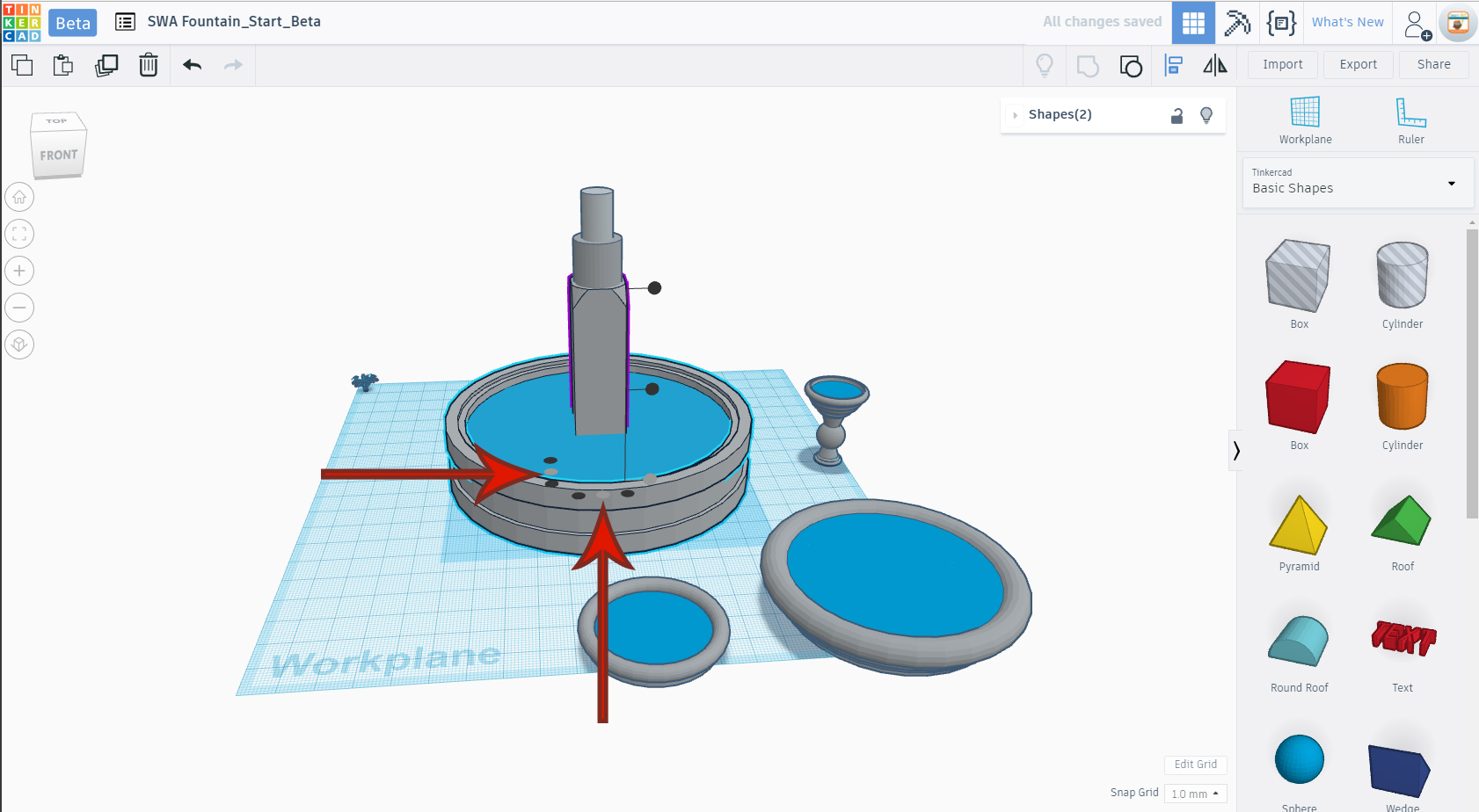The width and height of the screenshot is (1479, 812).
Task: Select the tiny blue figure near workplane corner
Action: tap(364, 381)
